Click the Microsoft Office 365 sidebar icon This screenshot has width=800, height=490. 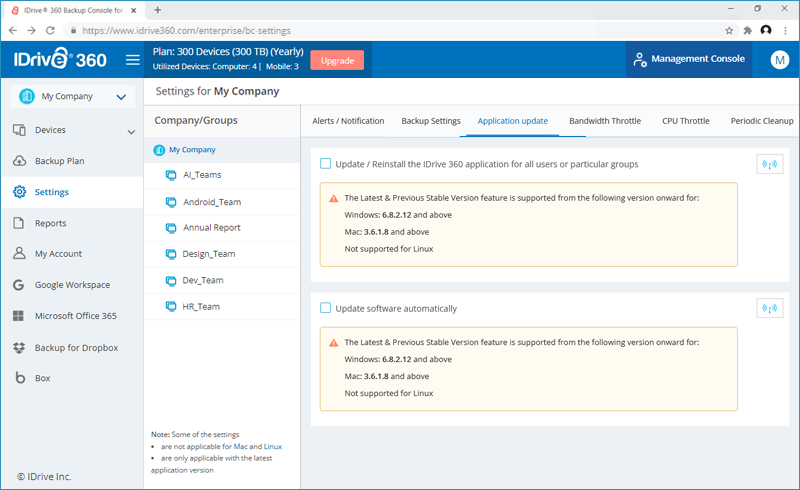(19, 316)
